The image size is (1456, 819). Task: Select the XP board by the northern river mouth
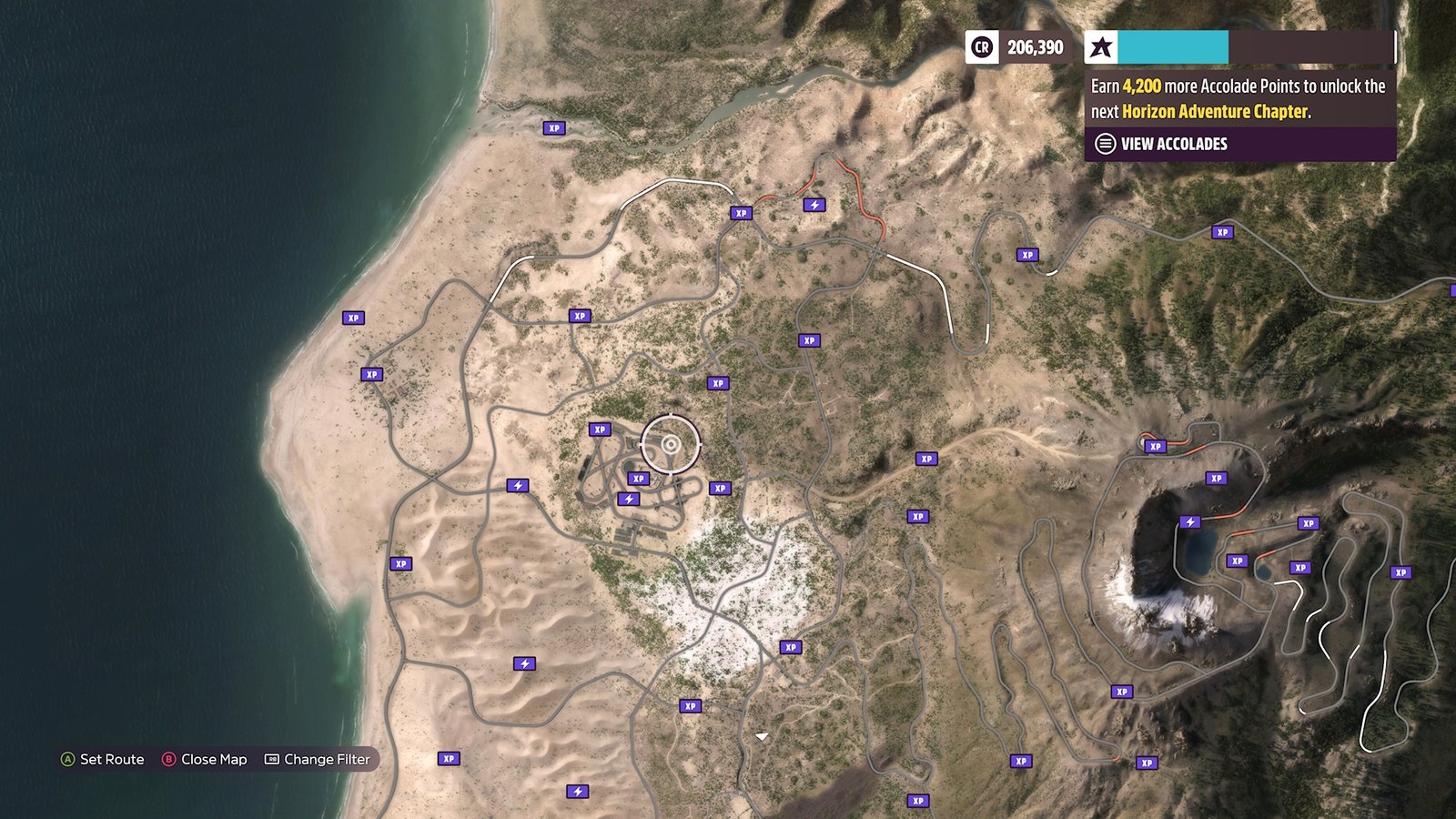tap(554, 128)
